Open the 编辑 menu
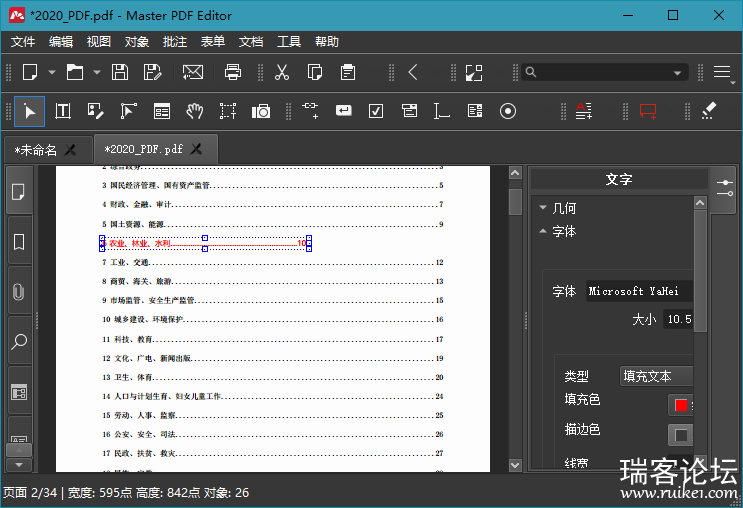The image size is (743, 508). [x=61, y=42]
